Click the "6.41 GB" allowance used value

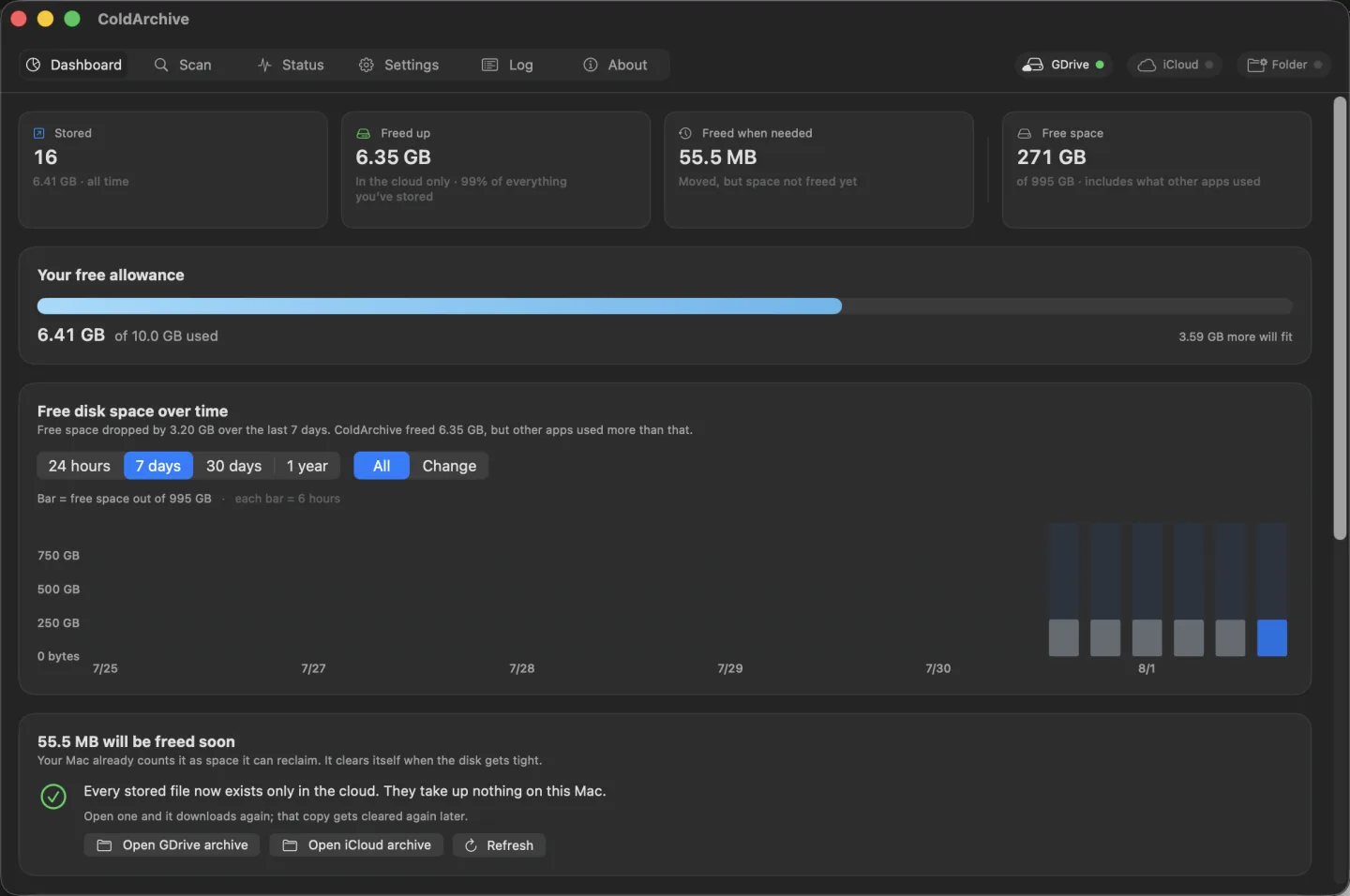click(71, 335)
